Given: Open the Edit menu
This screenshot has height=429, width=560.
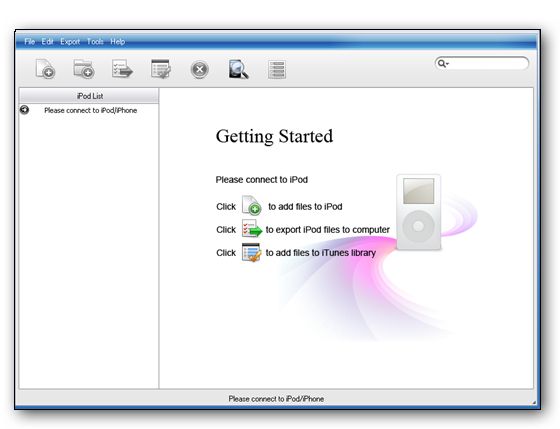Looking at the screenshot, I should 47,41.
